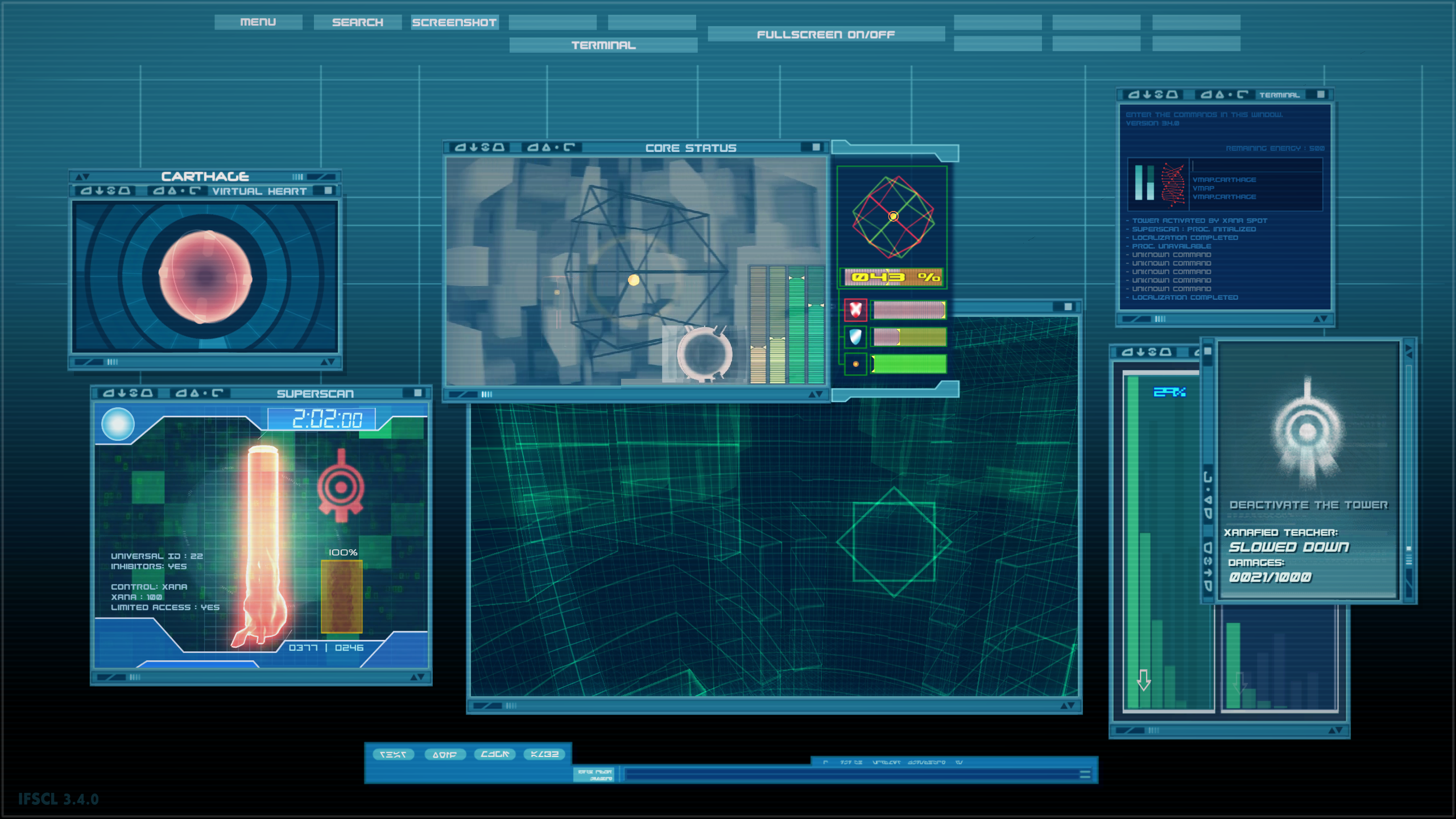Collapse Carthage panel using top-left arrows

[82, 177]
